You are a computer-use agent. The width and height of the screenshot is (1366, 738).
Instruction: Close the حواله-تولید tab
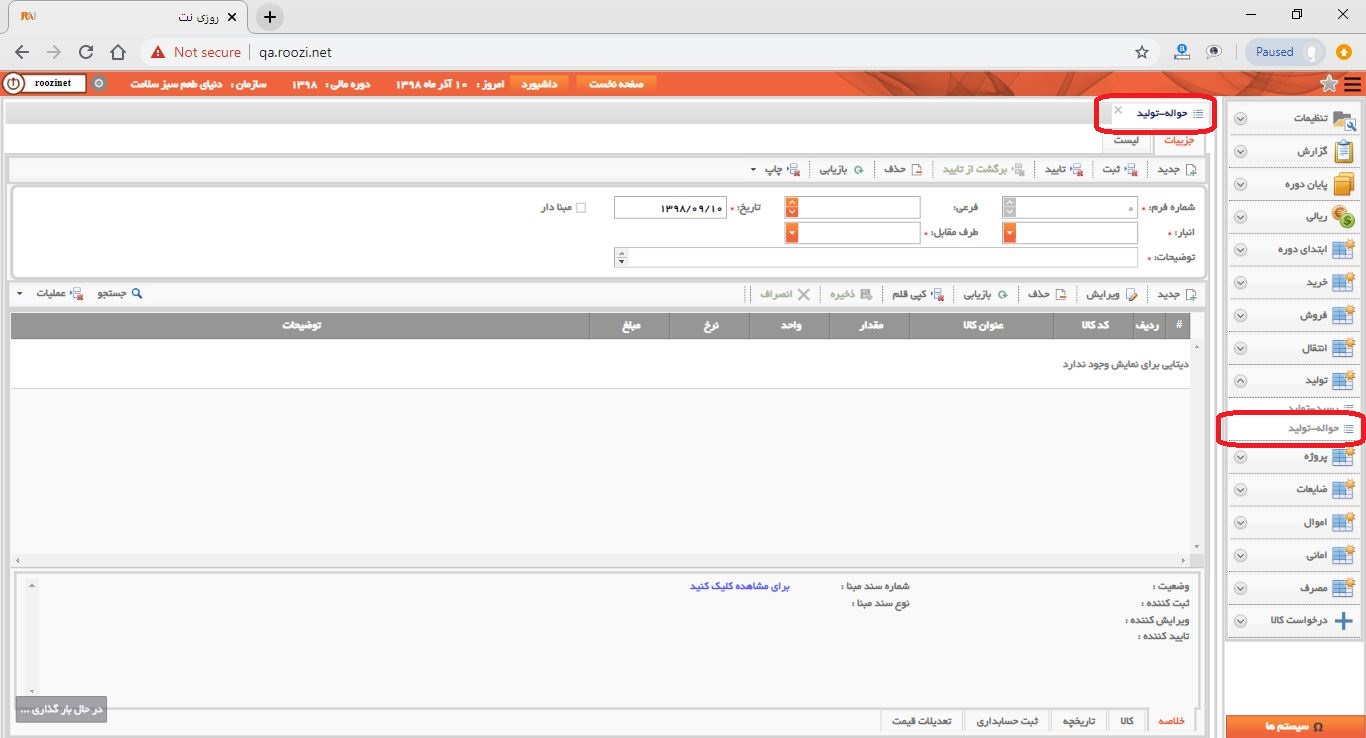tap(1118, 110)
